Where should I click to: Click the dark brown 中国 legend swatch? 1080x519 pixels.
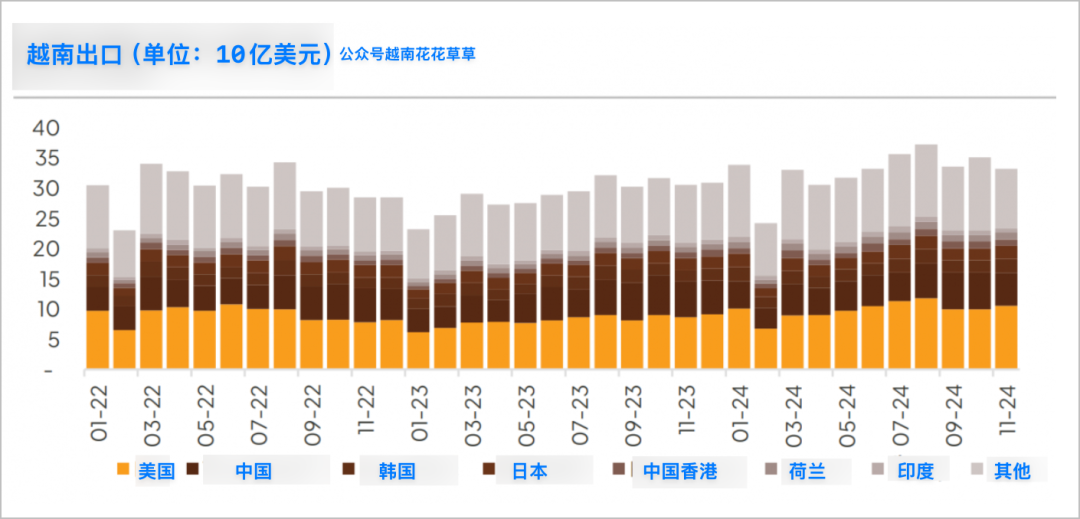pos(193,469)
